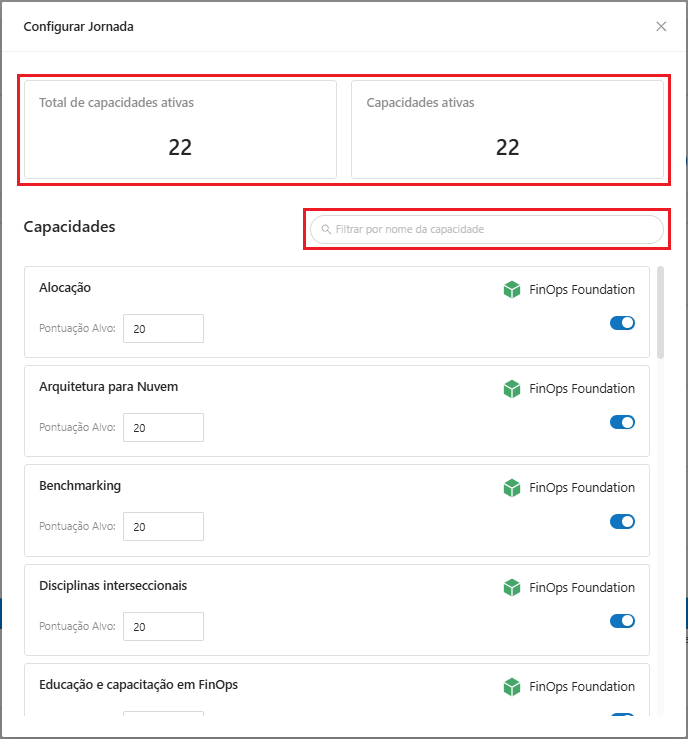Click the FinOps cube icon for Disciplinas interseccionais
The height and width of the screenshot is (739, 688).
tap(512, 588)
